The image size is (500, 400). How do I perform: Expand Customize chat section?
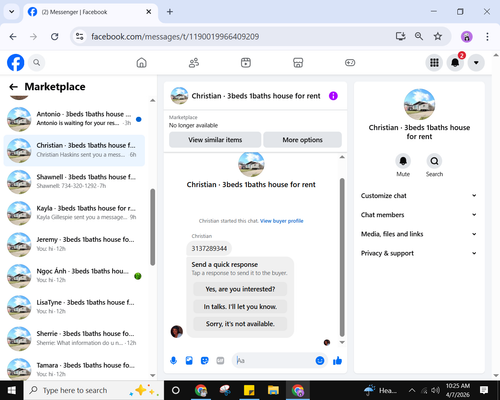[419, 196]
